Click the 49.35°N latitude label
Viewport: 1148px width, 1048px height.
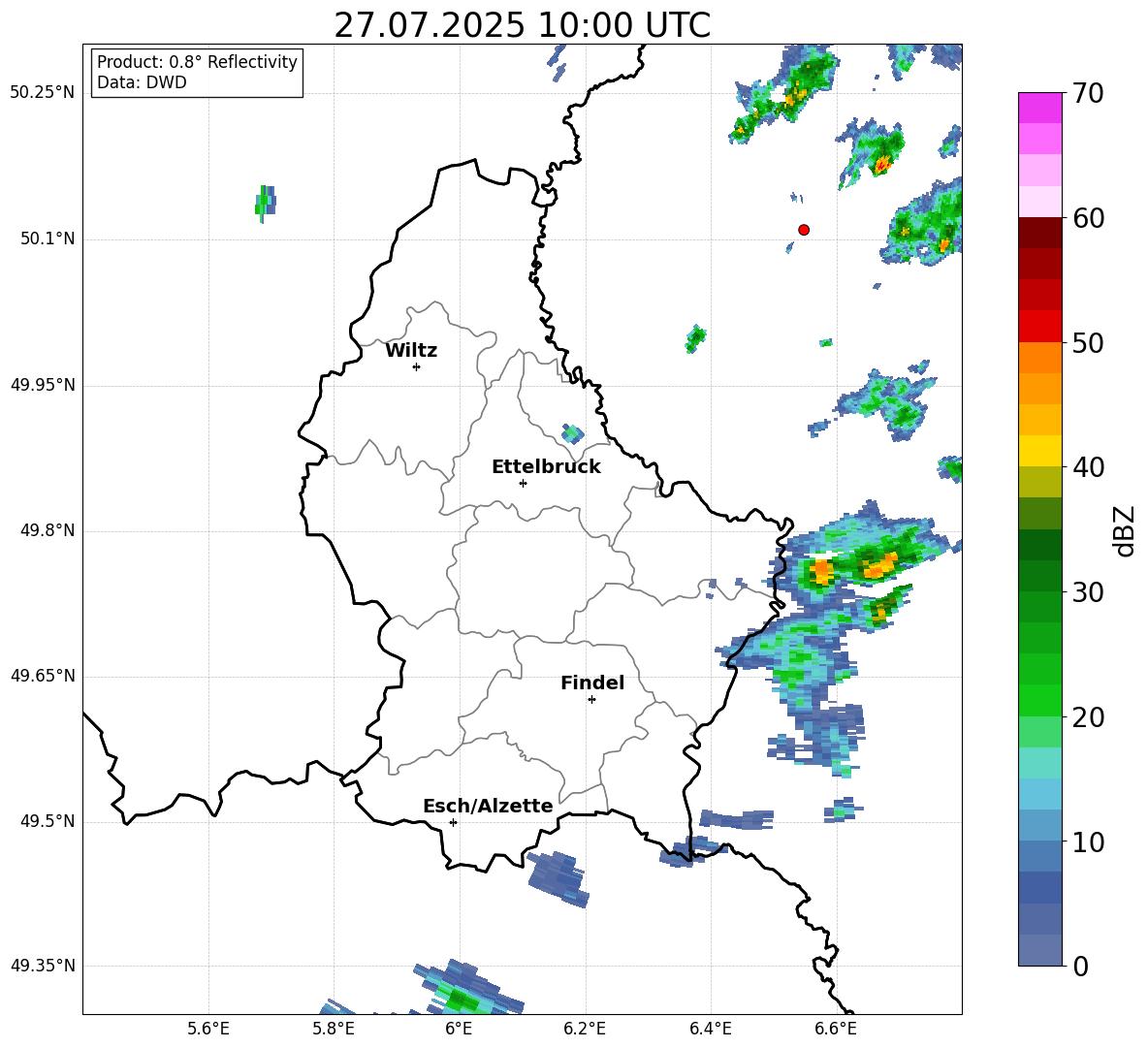click(43, 966)
